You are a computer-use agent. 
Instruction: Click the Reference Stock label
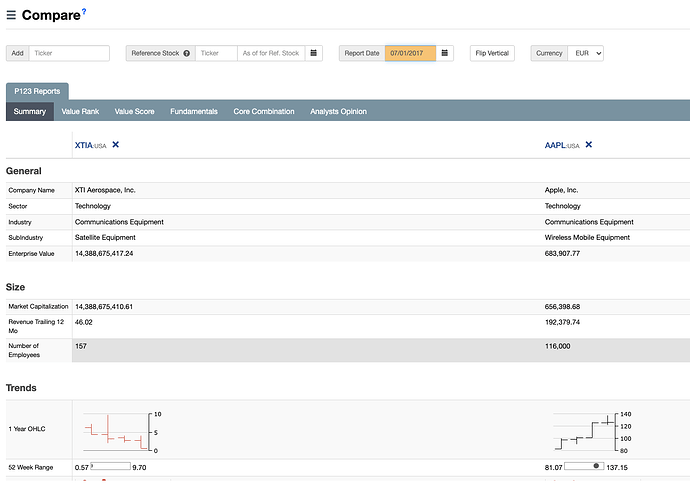[155, 53]
